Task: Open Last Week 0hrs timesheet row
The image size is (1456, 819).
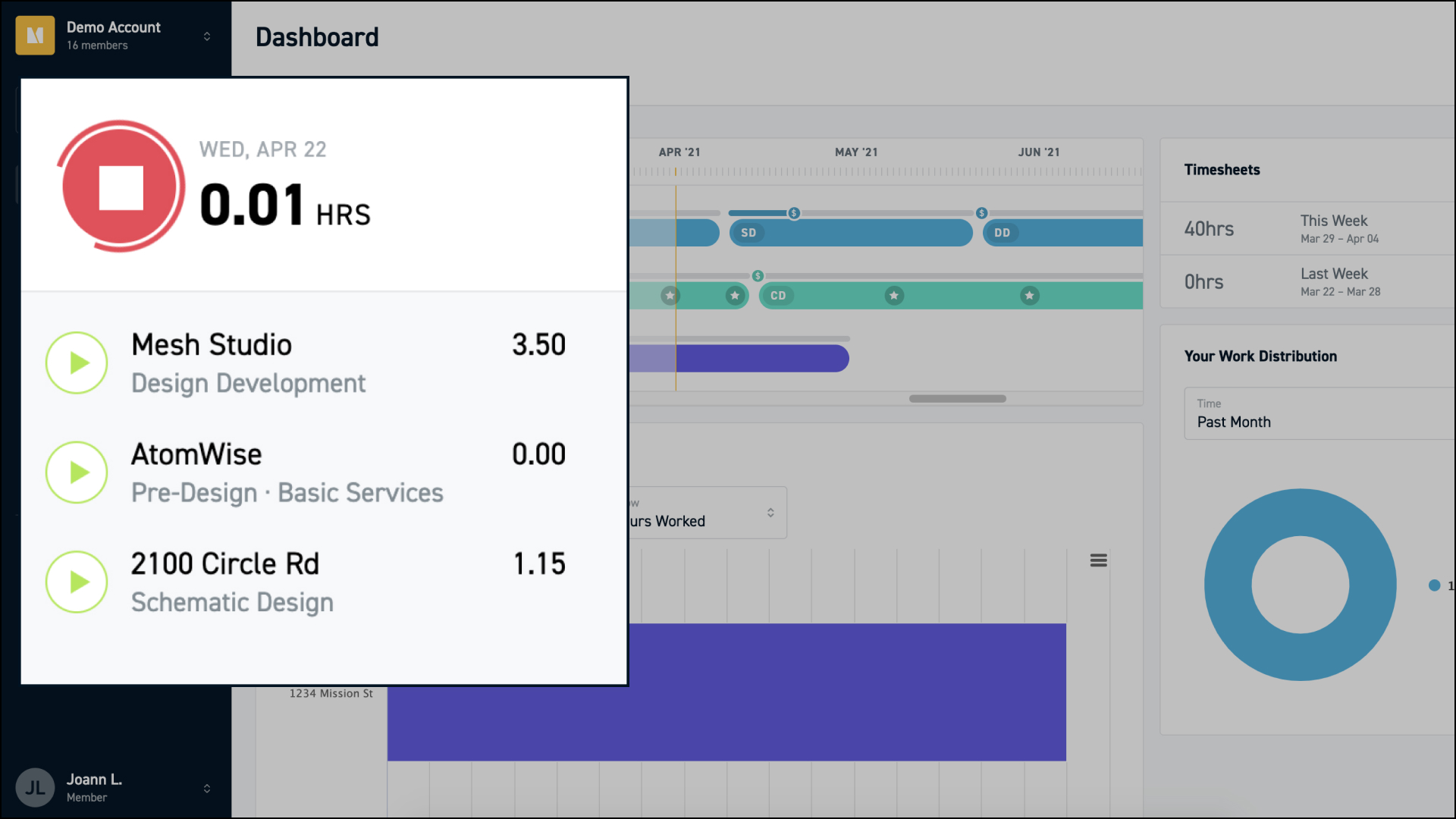Action: coord(1307,281)
